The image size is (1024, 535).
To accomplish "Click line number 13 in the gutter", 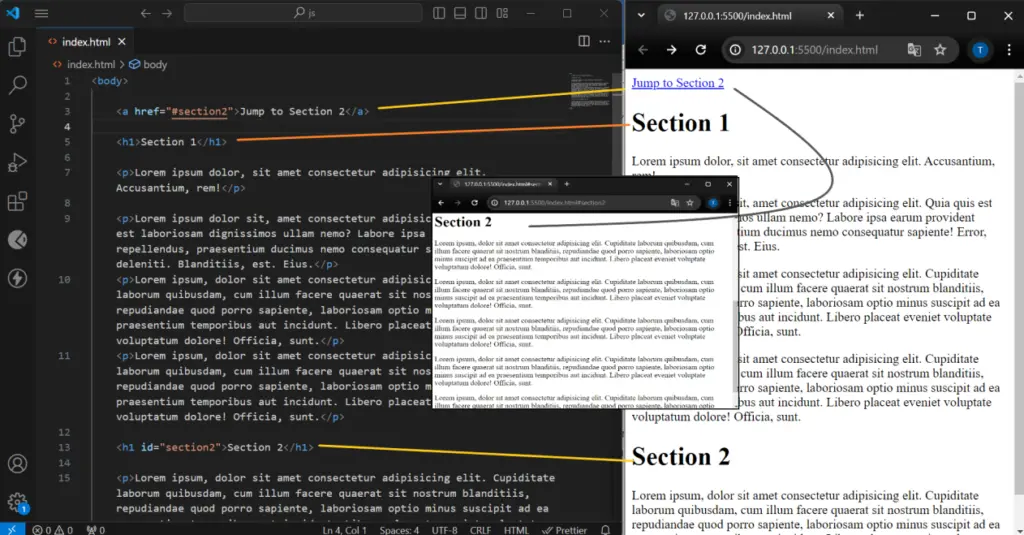I will [x=64, y=447].
